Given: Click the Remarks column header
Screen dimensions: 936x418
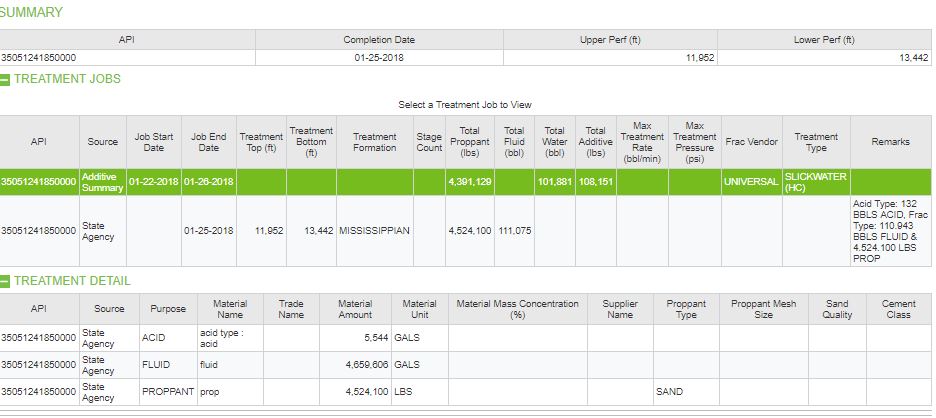Looking at the screenshot, I should coord(891,142).
